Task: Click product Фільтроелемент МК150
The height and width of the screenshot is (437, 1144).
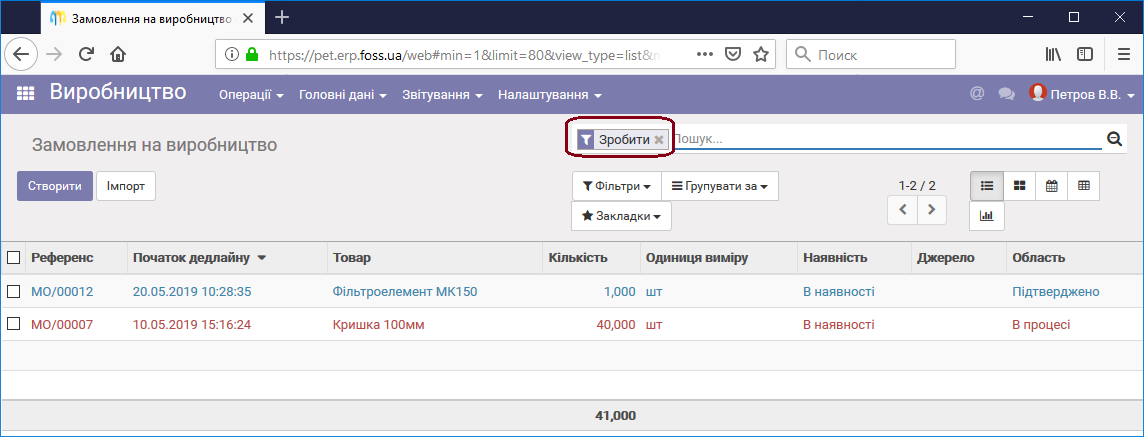Action: pyautogui.click(x=405, y=292)
